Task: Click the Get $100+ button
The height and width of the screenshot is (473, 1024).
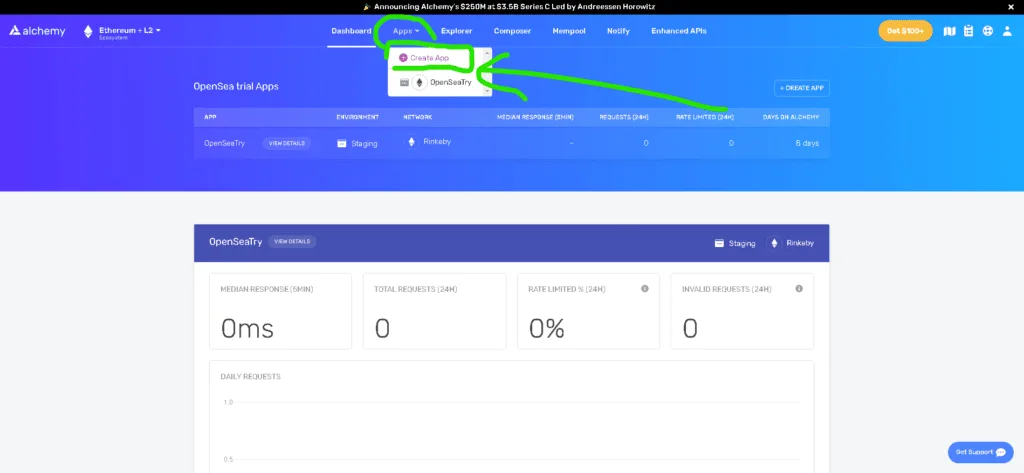Action: [905, 31]
